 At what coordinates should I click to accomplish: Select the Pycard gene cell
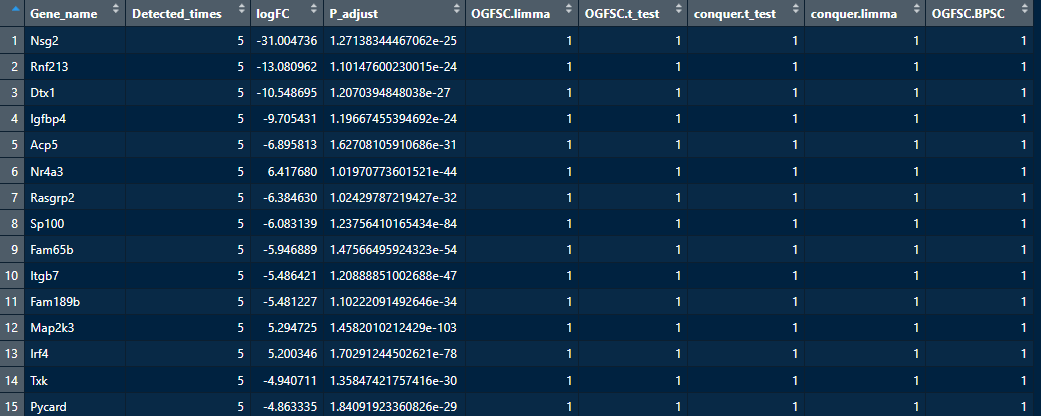(x=74, y=406)
